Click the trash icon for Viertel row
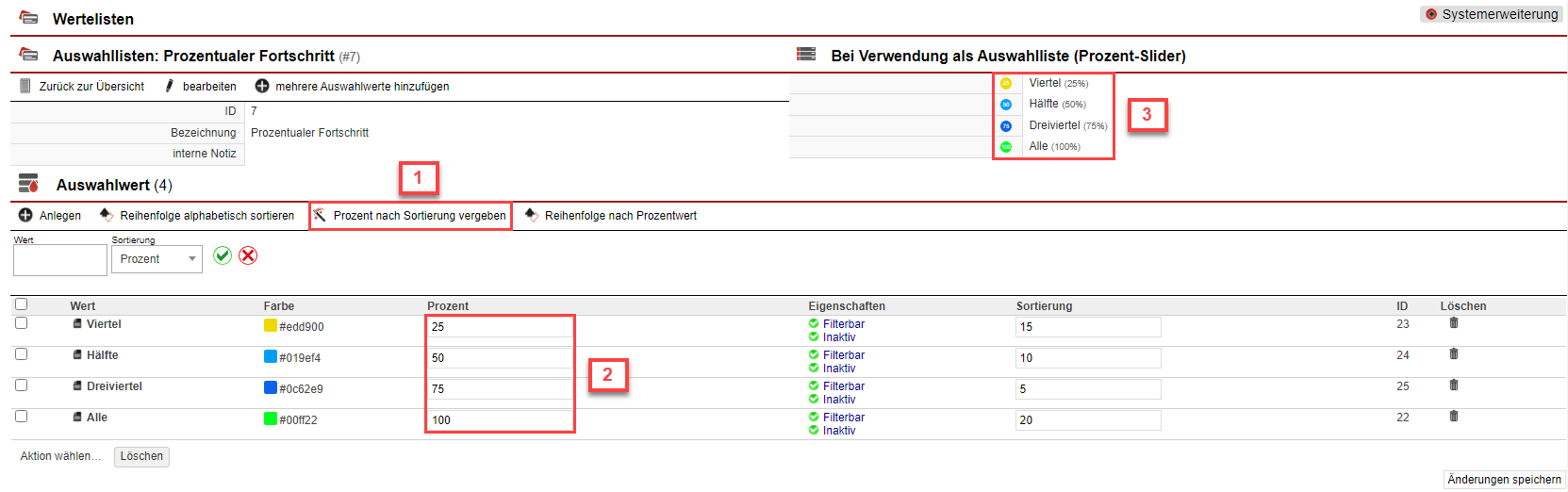This screenshot has height=492, width=1568. [1453, 323]
